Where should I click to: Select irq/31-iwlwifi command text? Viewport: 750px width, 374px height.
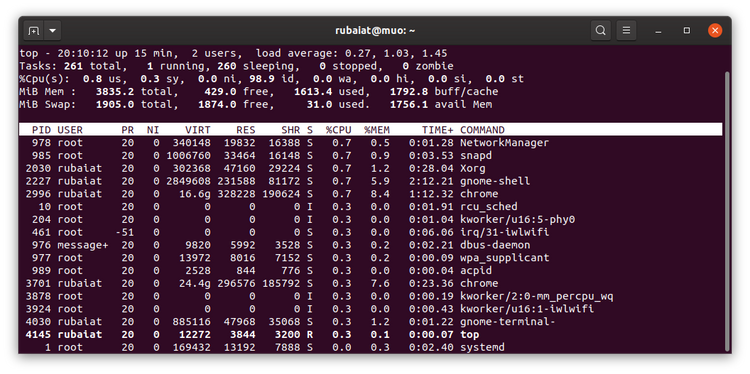point(505,232)
